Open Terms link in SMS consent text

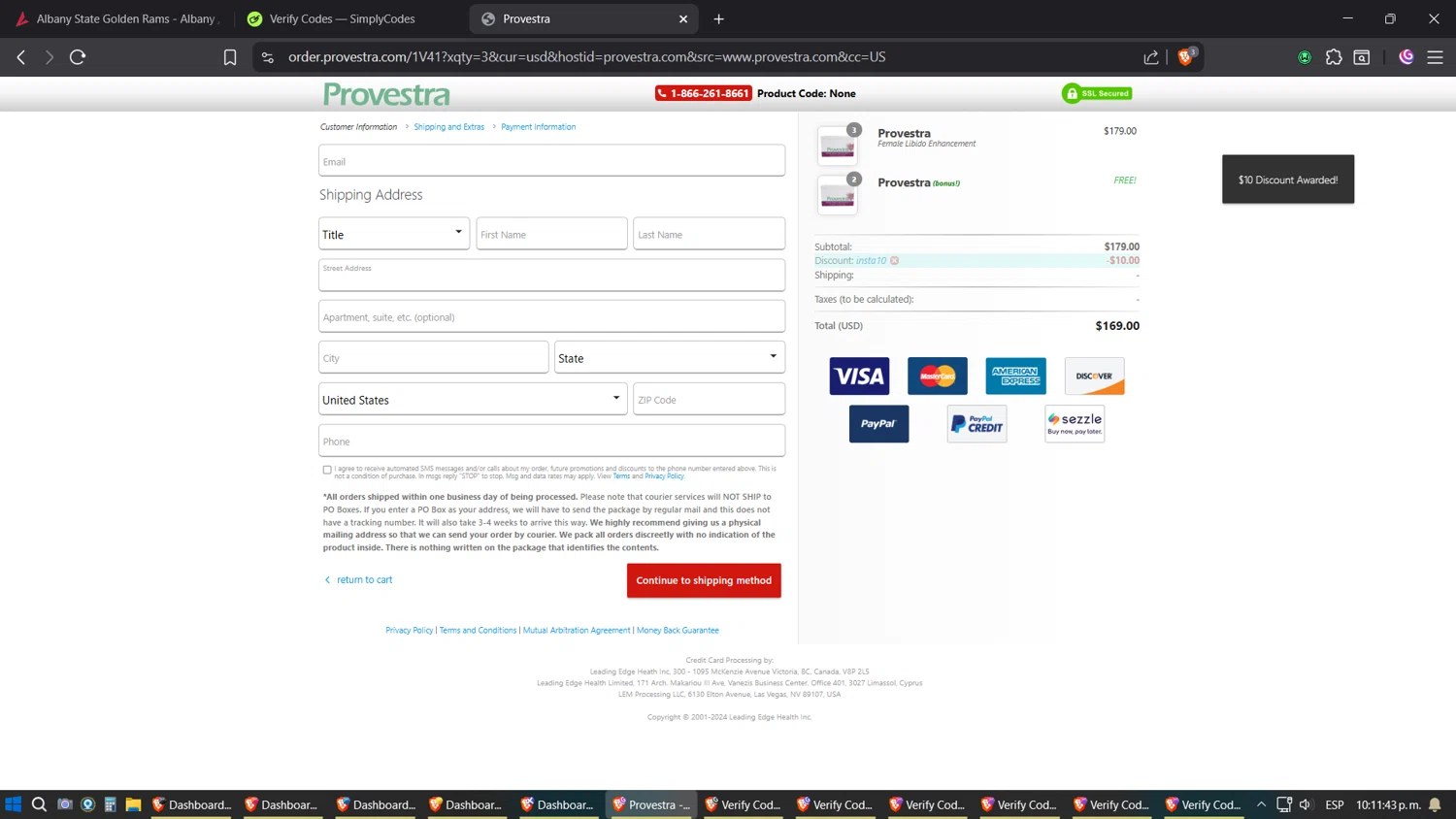pos(621,476)
